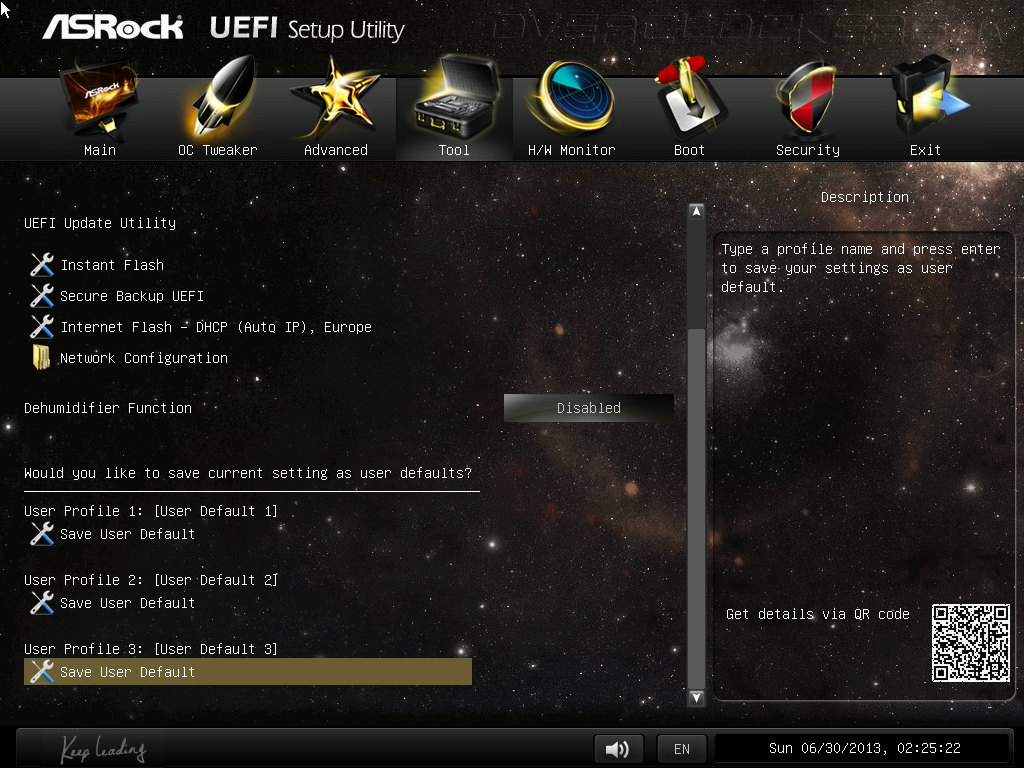The width and height of the screenshot is (1024, 768).
Task: Click the folder icon beside Network Configuration
Action: (x=41, y=357)
